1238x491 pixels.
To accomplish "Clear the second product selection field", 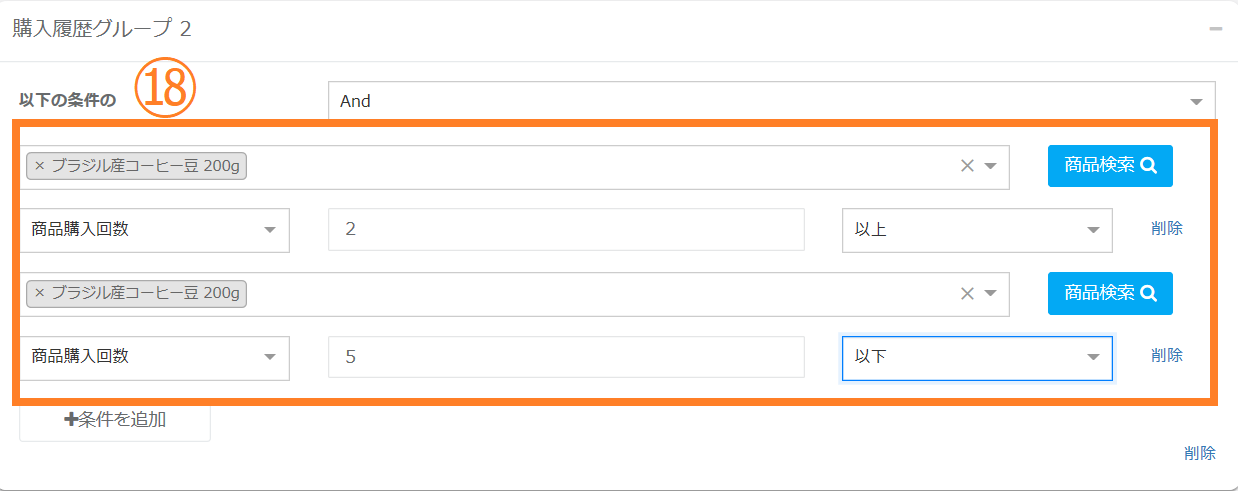I will click(966, 293).
